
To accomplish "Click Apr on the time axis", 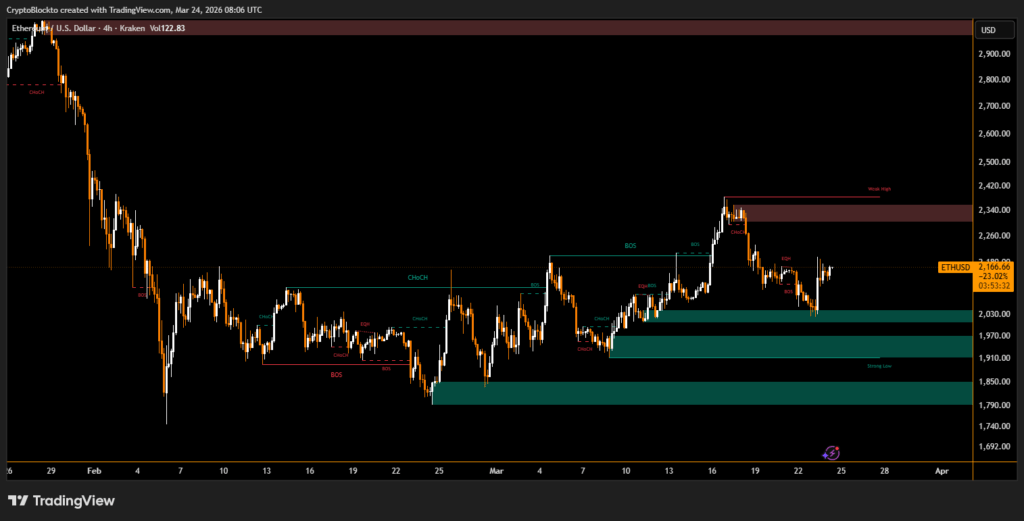I will click(x=941, y=469).
